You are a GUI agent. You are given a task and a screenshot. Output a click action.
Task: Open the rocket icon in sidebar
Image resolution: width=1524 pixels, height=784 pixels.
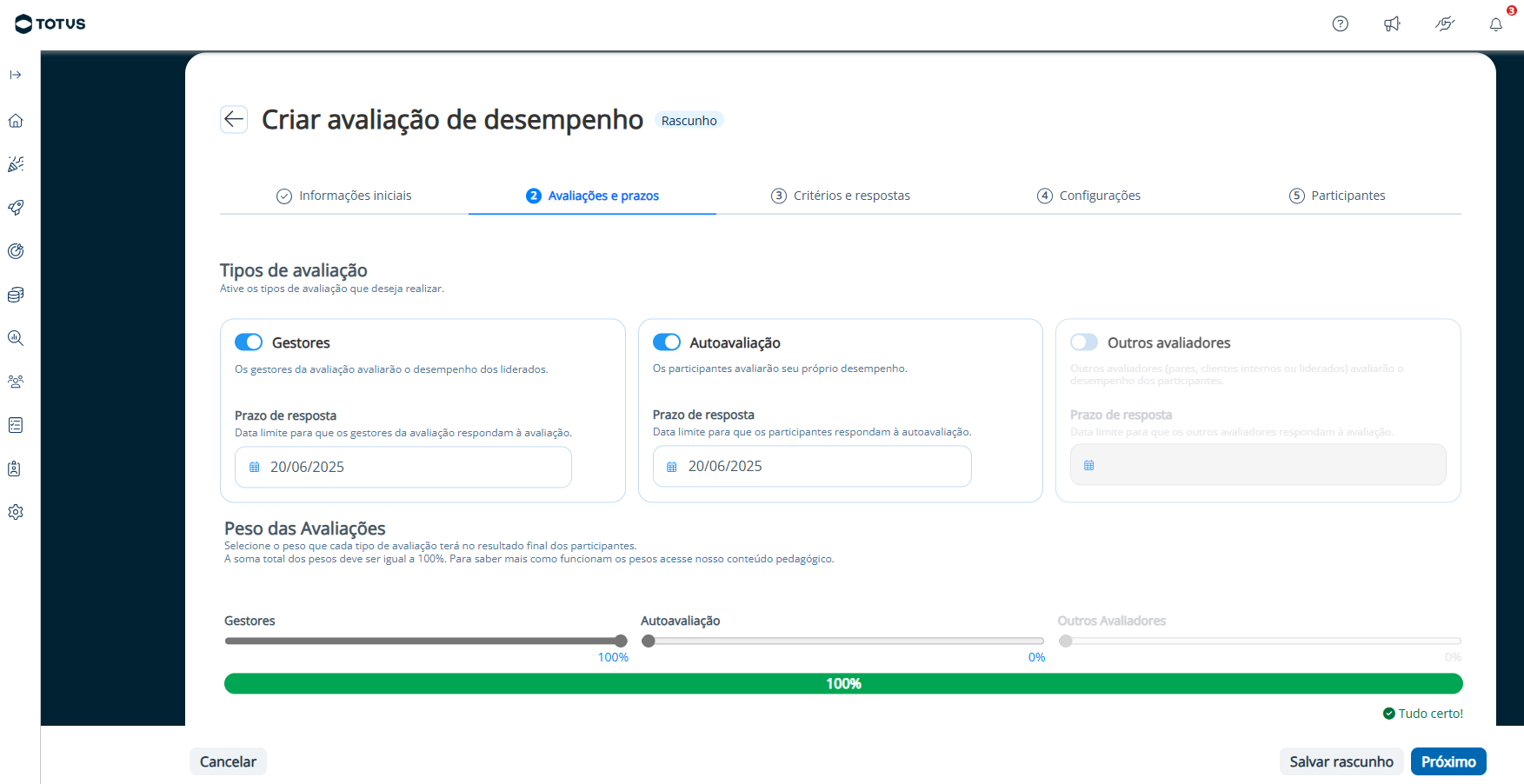16,208
